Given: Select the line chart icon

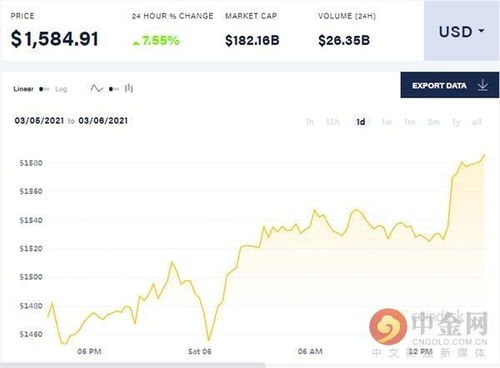Looking at the screenshot, I should click(x=97, y=88).
